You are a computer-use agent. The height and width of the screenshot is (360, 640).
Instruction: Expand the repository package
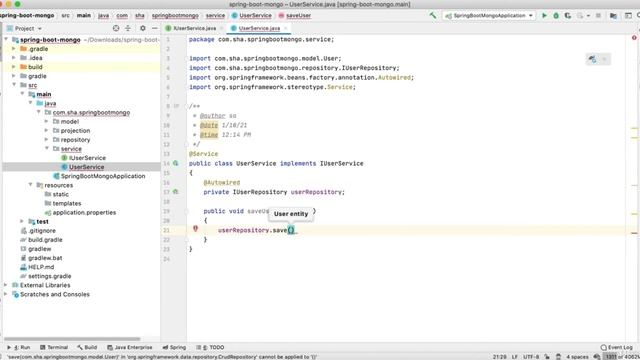[47, 140]
